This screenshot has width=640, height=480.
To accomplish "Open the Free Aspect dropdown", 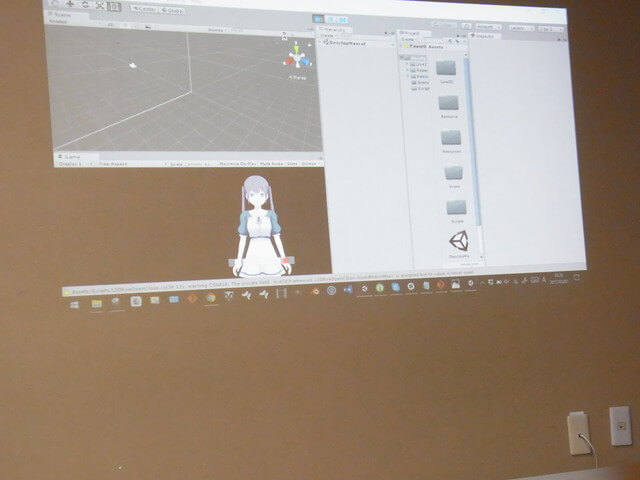I will pyautogui.click(x=131, y=164).
